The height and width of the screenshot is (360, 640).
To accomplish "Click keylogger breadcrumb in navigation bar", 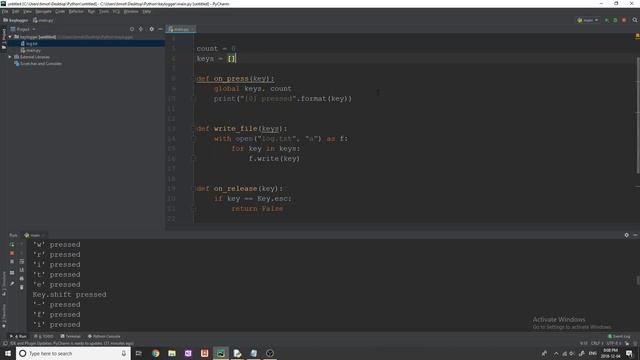I will (16, 20).
